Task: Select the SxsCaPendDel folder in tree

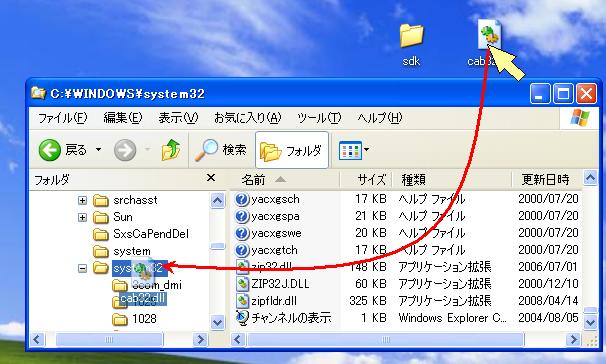Action: tap(151, 234)
